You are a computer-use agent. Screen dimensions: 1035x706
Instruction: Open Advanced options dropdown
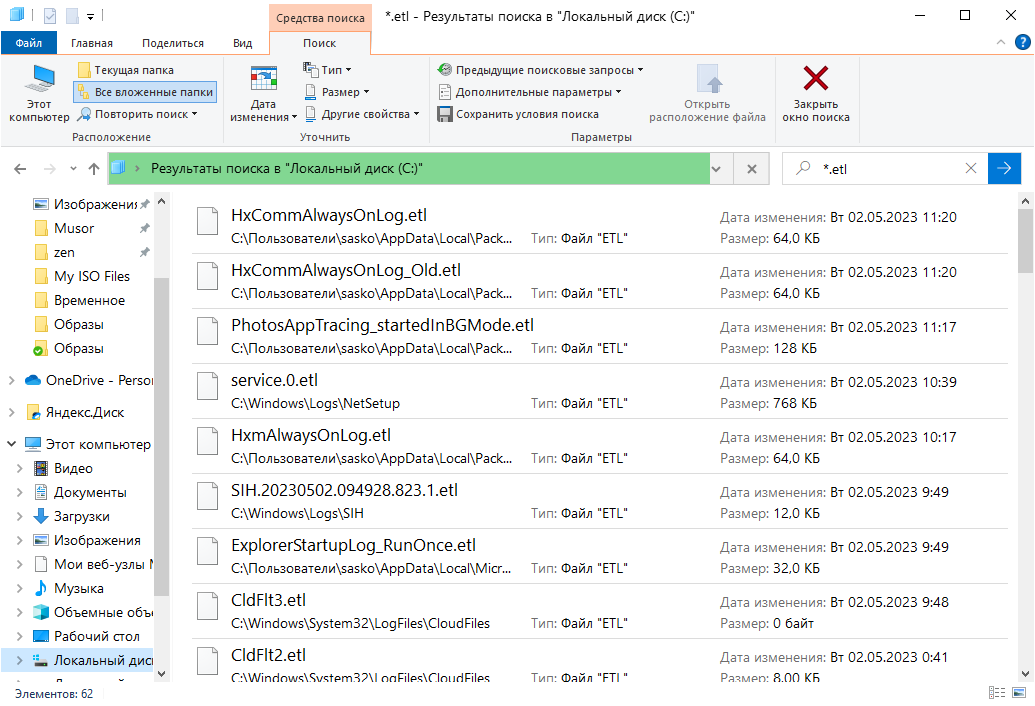point(530,92)
